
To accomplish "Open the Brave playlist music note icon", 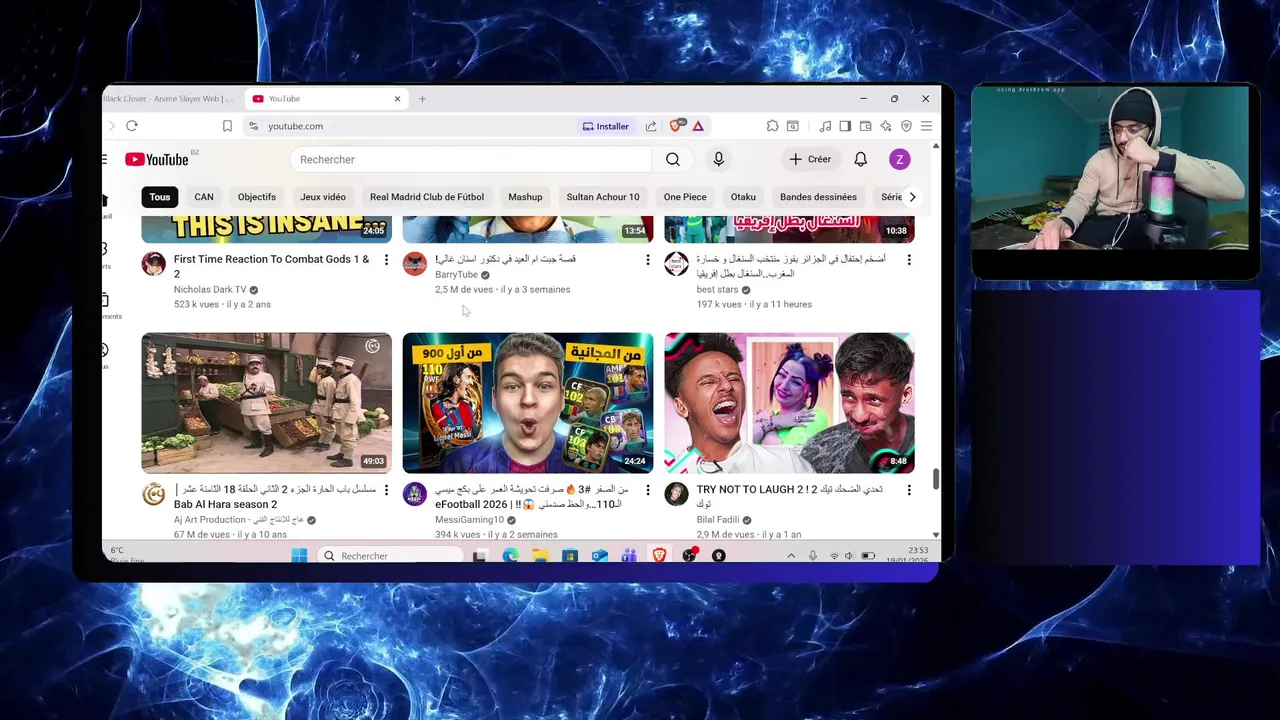I will (825, 126).
